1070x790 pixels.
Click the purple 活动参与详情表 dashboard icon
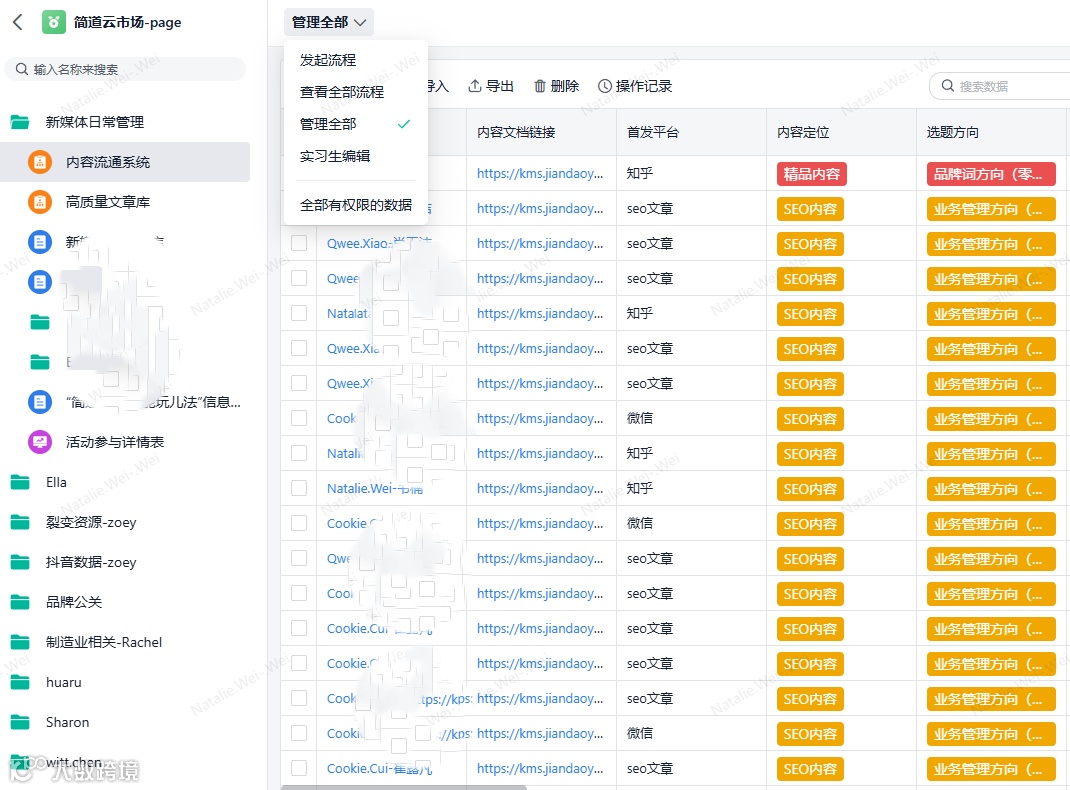click(x=40, y=442)
